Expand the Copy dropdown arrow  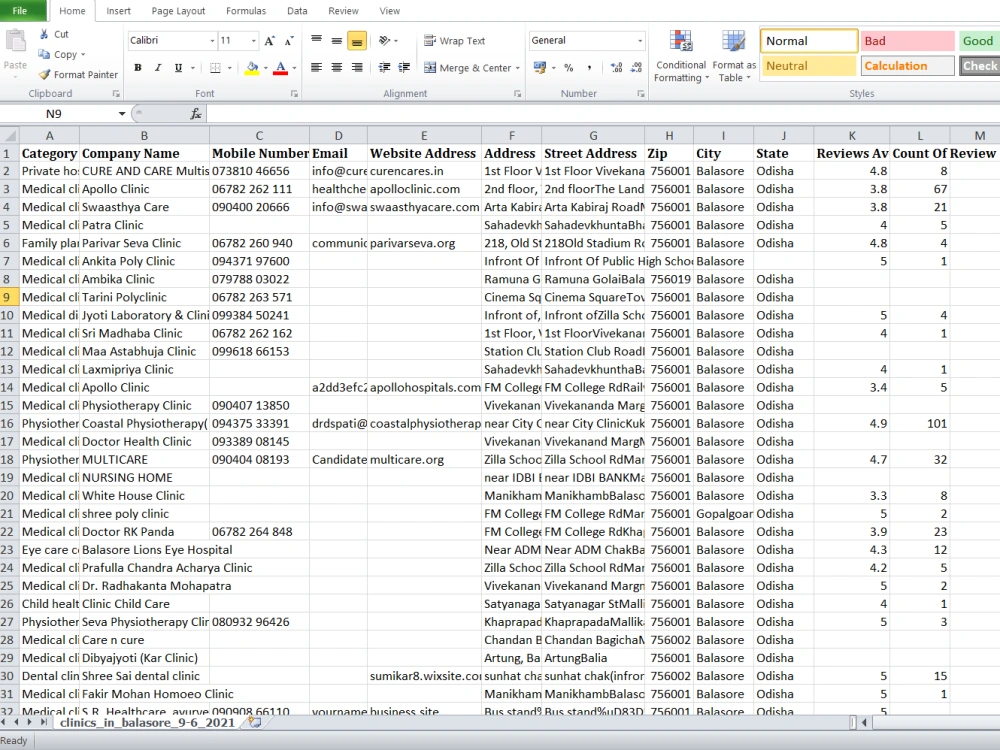83,54
